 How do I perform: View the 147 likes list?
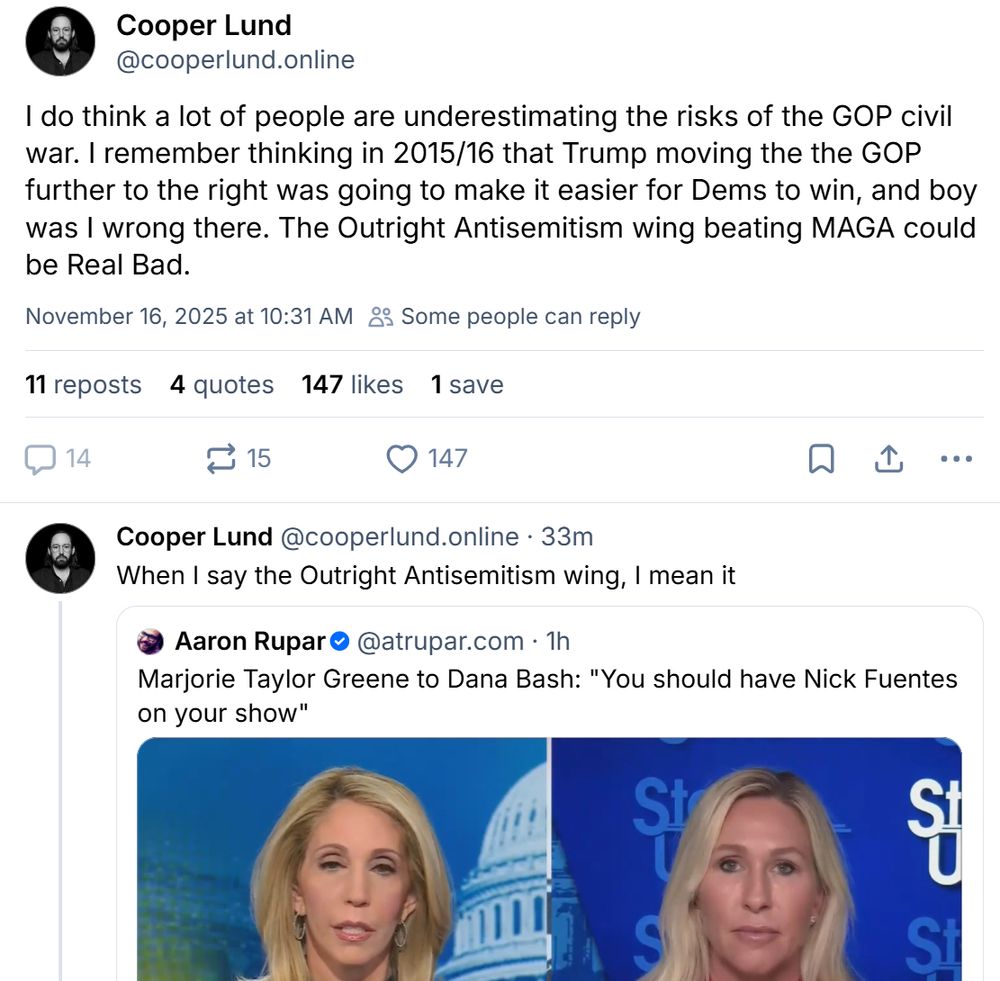[352, 384]
